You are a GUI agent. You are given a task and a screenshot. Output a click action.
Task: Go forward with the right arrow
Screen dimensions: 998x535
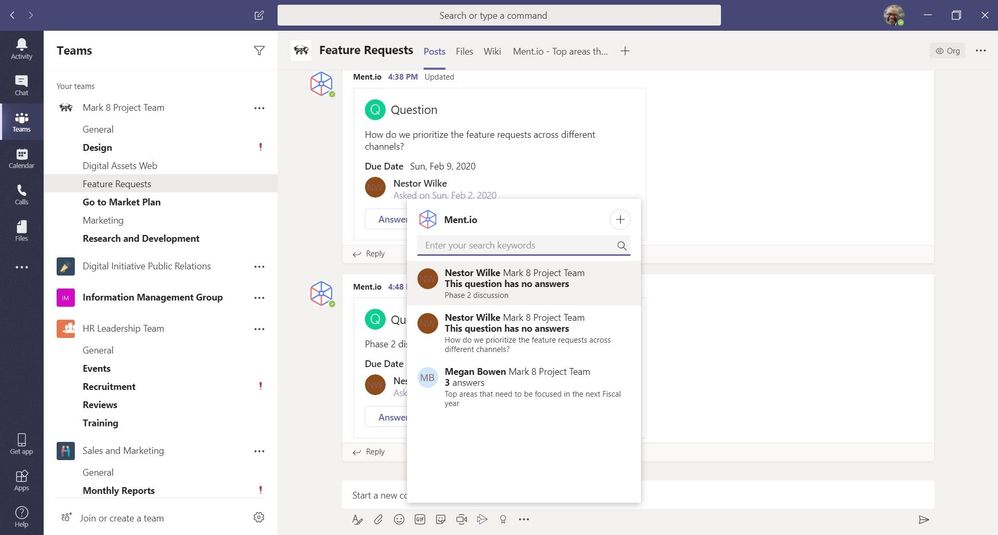tap(31, 15)
